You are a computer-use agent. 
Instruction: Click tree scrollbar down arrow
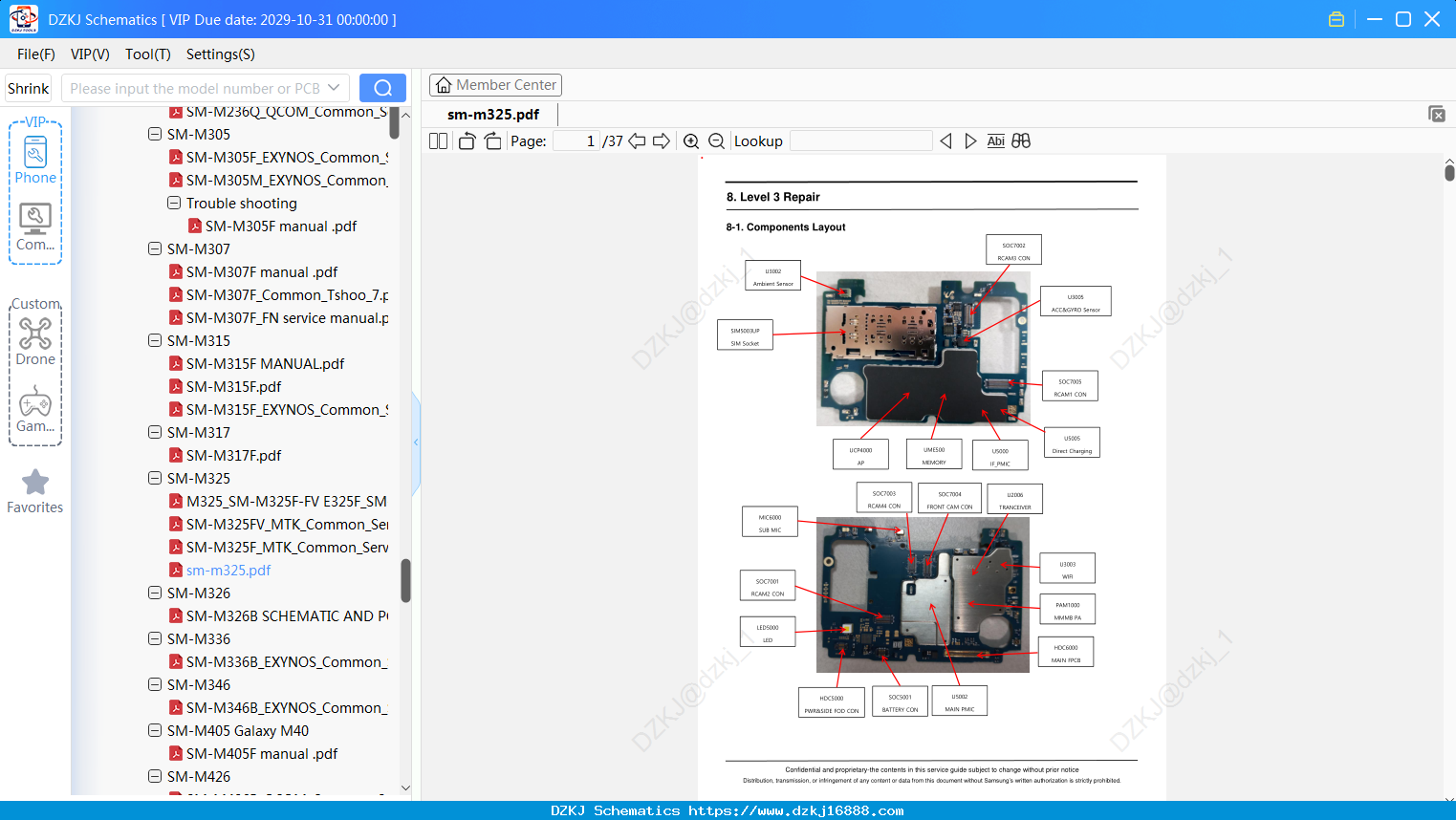[405, 788]
